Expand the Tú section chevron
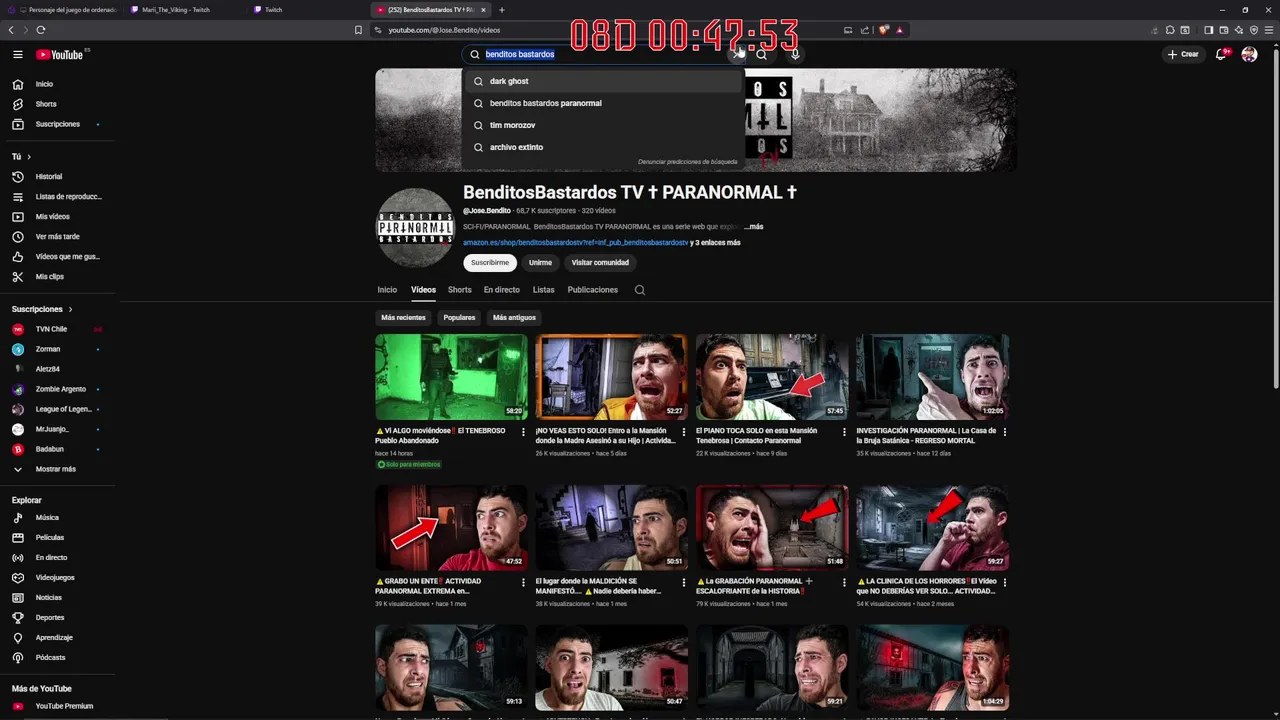Image resolution: width=1280 pixels, height=720 pixels. [x=29, y=157]
